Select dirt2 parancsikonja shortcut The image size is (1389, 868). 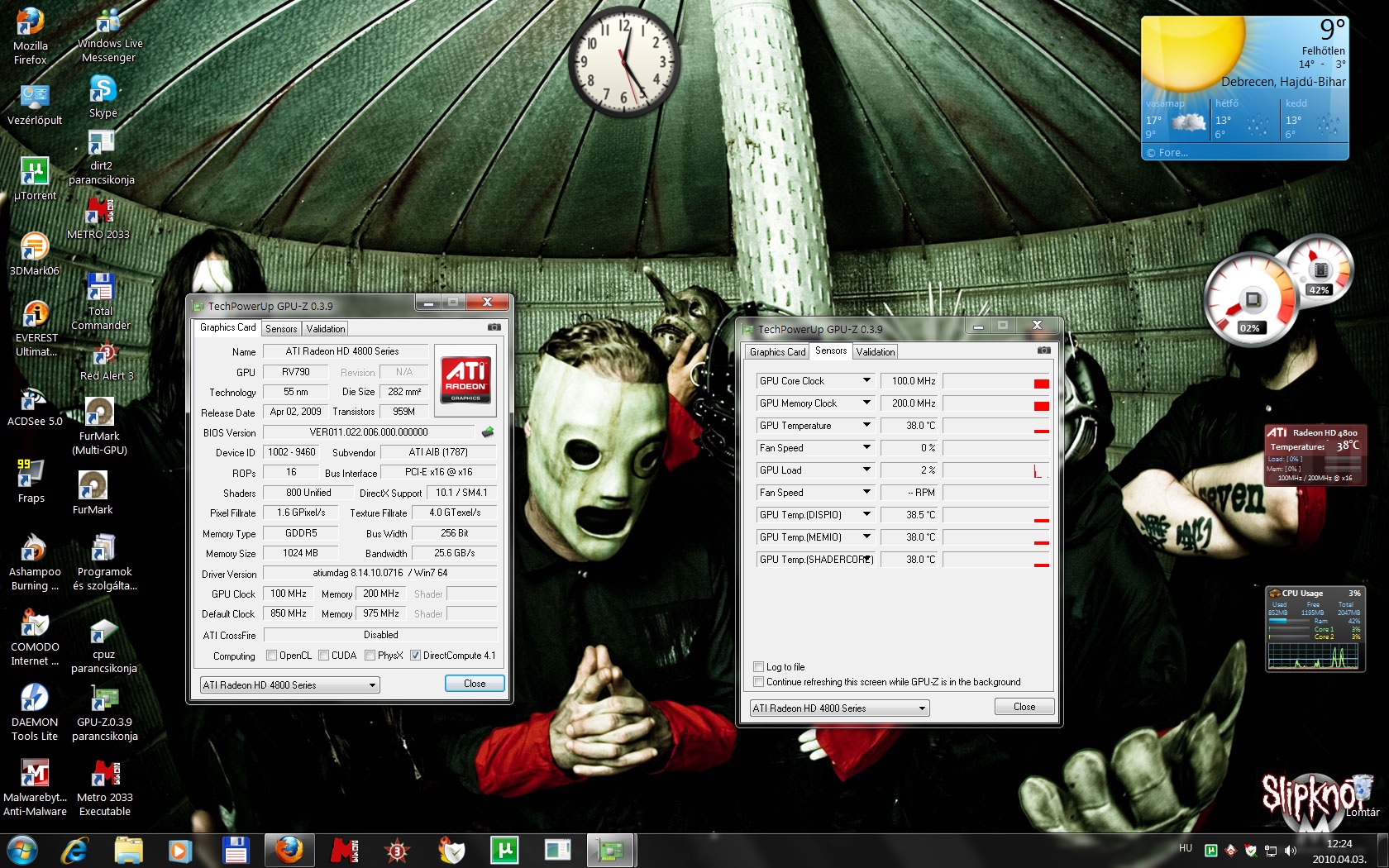tap(101, 157)
